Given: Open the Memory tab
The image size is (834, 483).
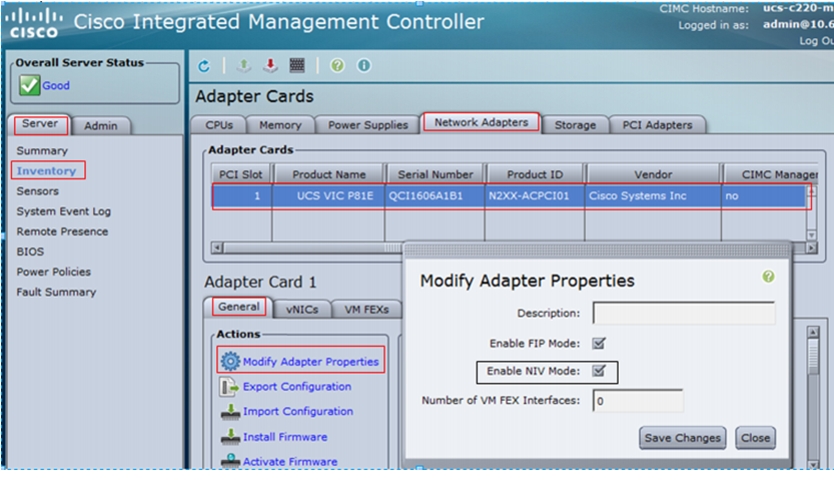Looking at the screenshot, I should pyautogui.click(x=280, y=125).
